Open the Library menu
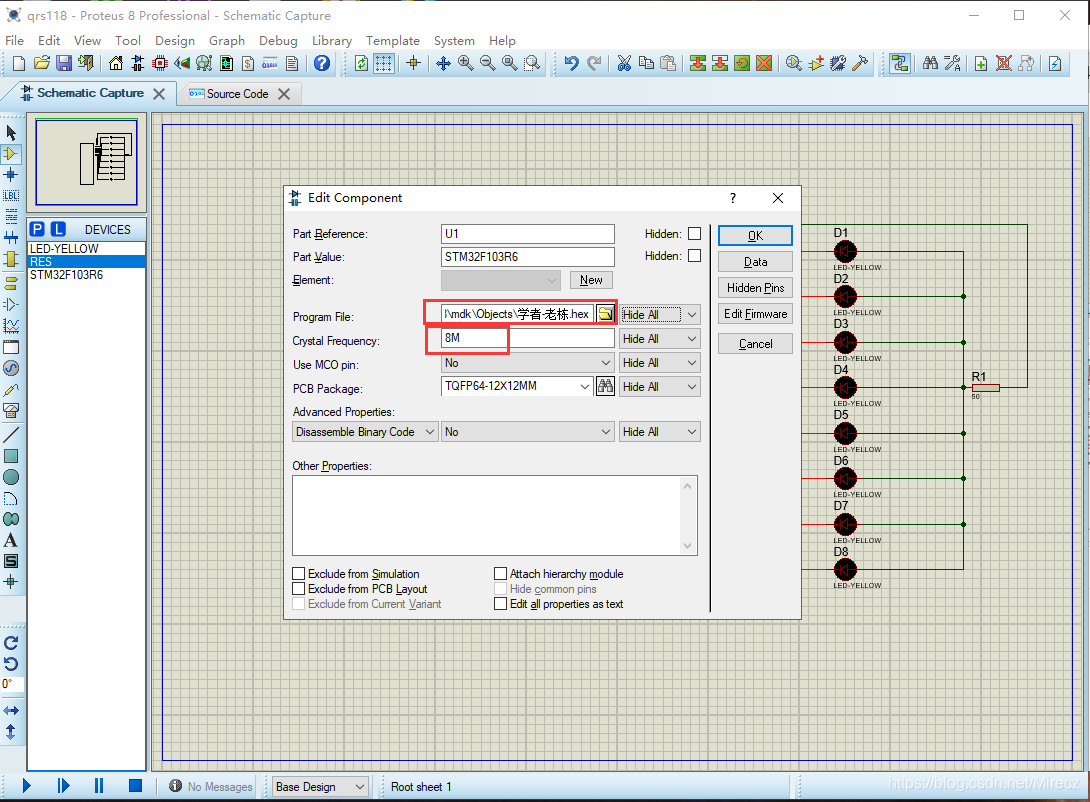 [332, 40]
